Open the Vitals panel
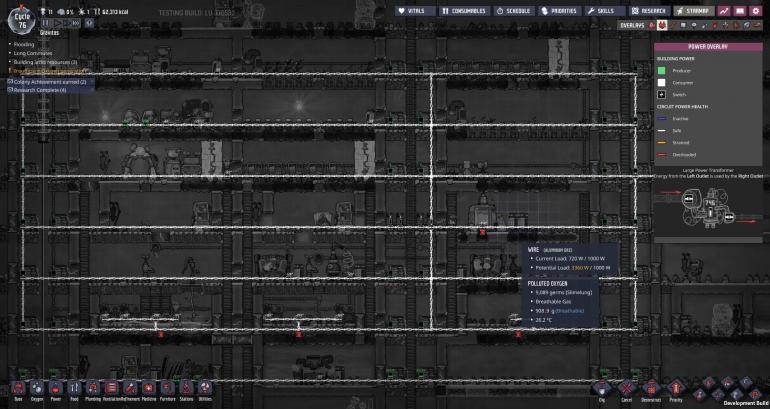 (x=415, y=11)
